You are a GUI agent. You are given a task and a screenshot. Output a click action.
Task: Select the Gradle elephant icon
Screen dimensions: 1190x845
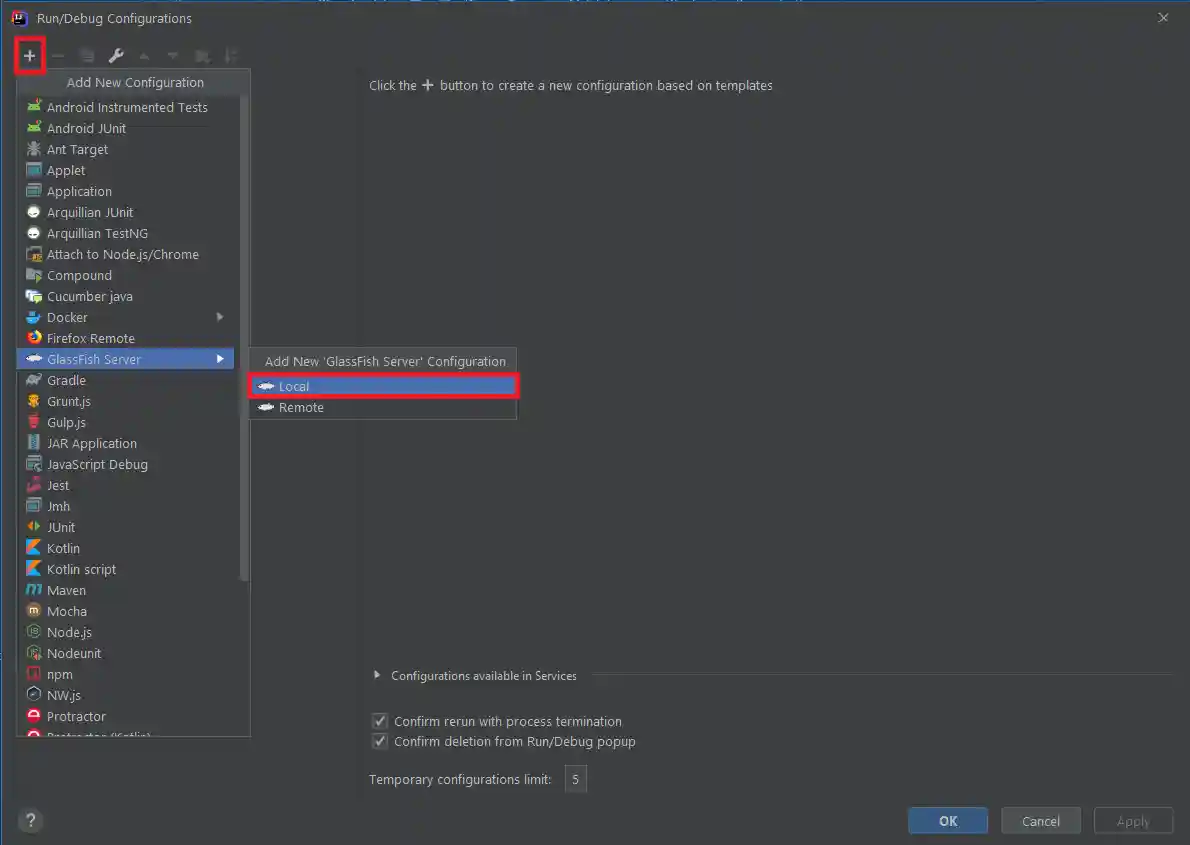click(x=34, y=380)
